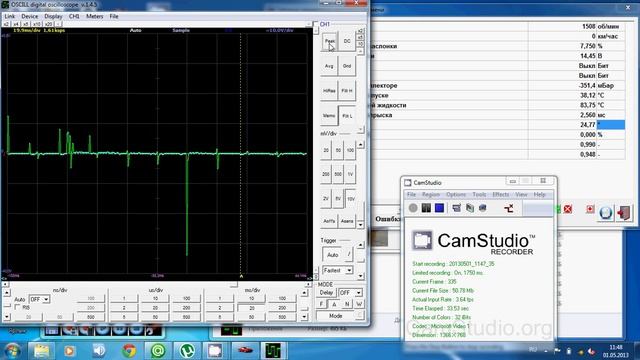The width and height of the screenshot is (640, 360).
Task: Click the x20 zoom button in oscilloscope toolbar
Action: click(x=48, y=24)
